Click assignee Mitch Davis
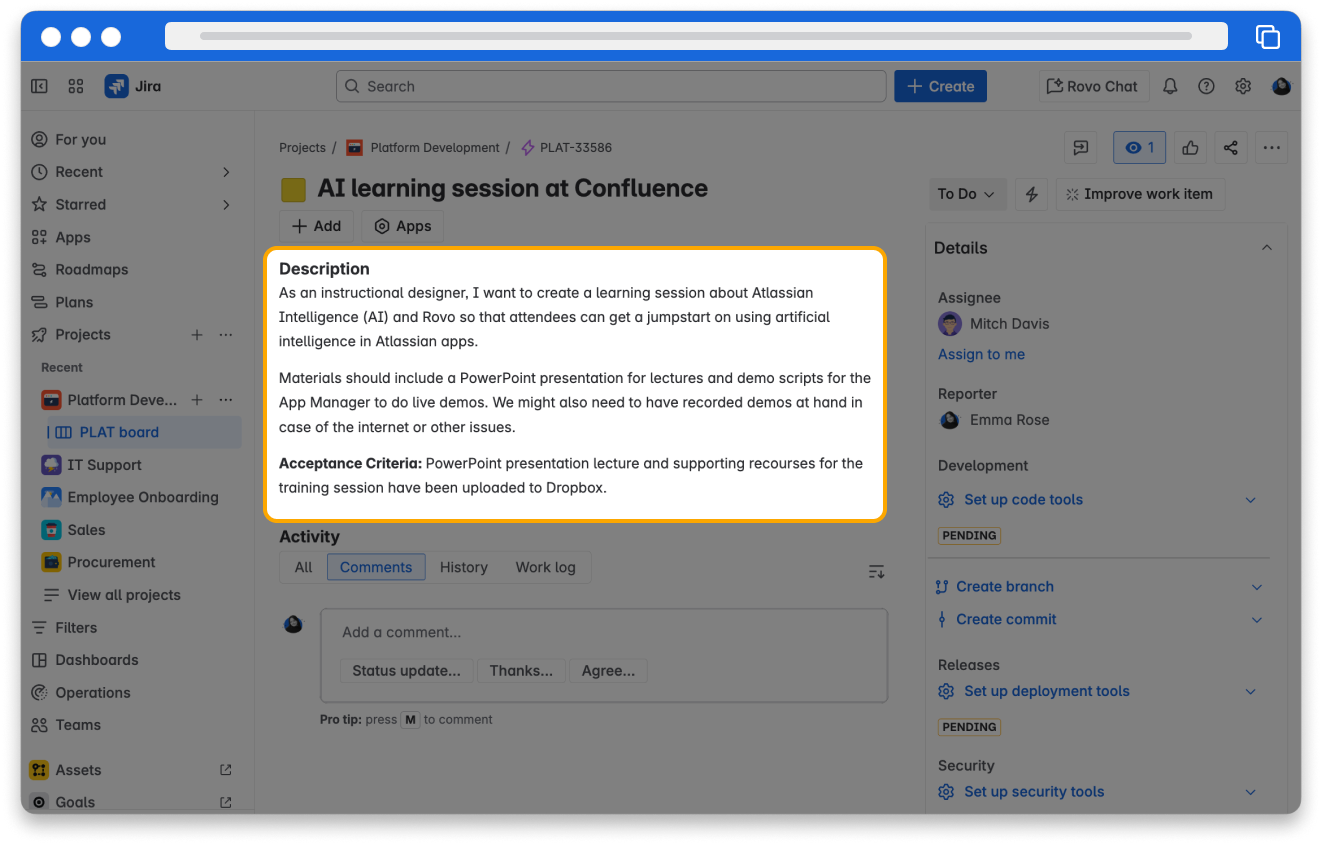The width and height of the screenshot is (1322, 845). tap(994, 324)
